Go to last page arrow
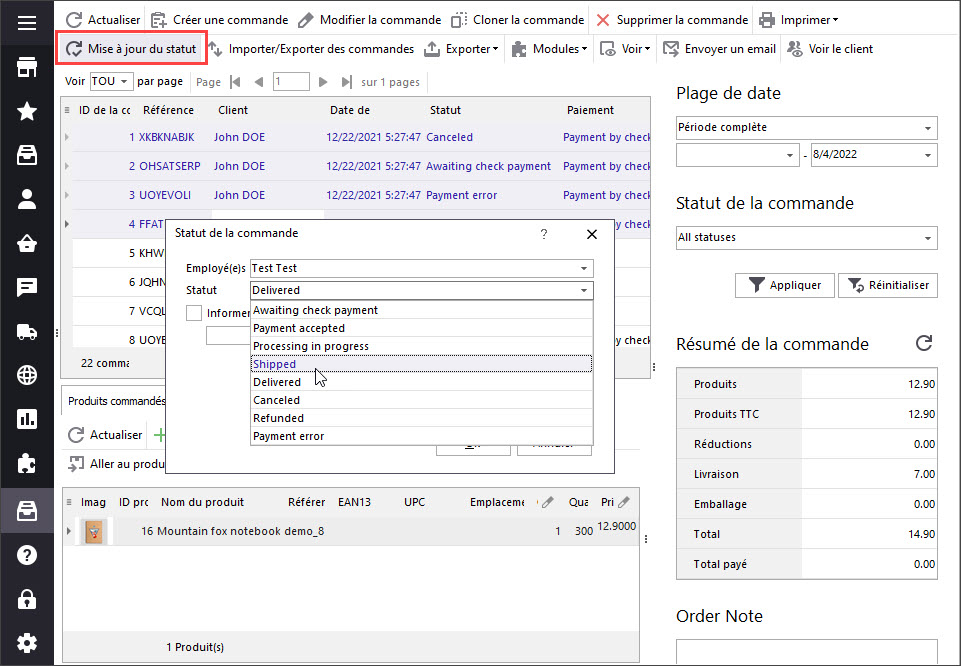This screenshot has height=666, width=961. tap(346, 81)
